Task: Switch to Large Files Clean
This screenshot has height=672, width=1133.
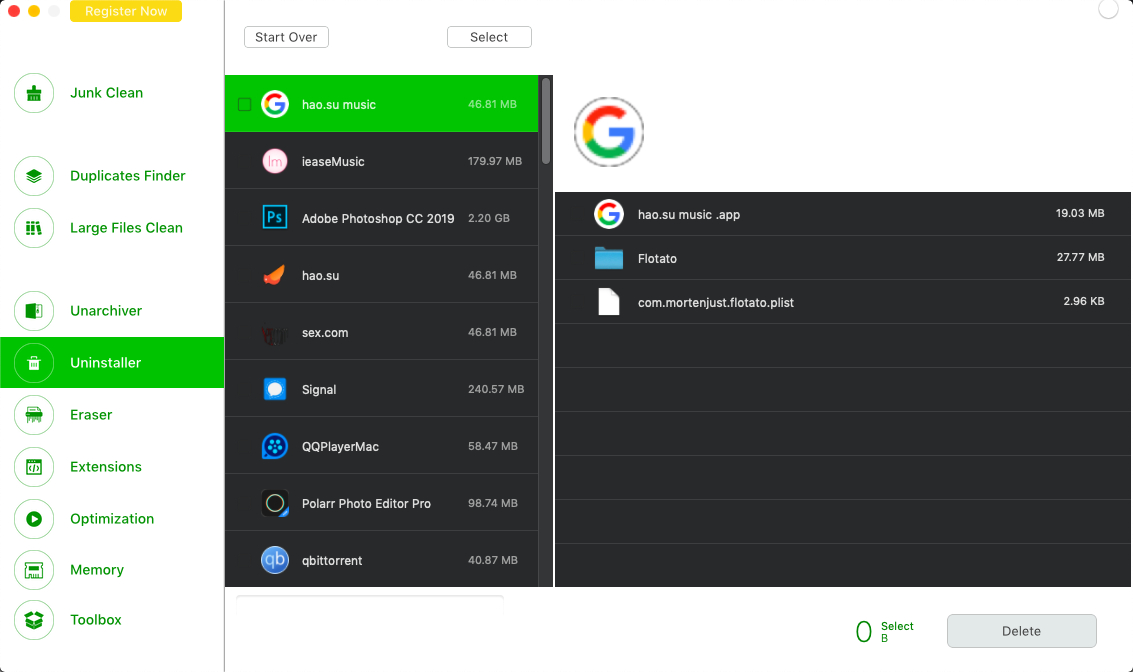Action: [x=126, y=228]
